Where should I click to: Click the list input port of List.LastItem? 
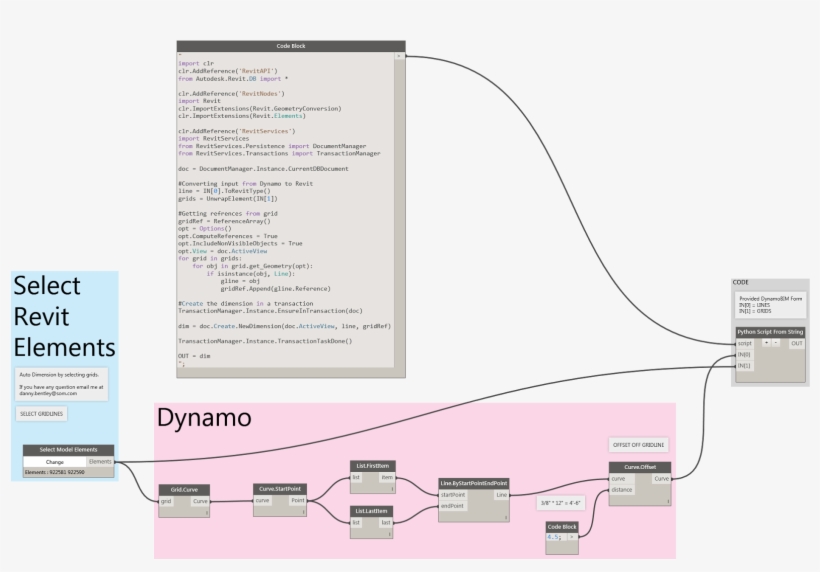pyautogui.click(x=356, y=522)
